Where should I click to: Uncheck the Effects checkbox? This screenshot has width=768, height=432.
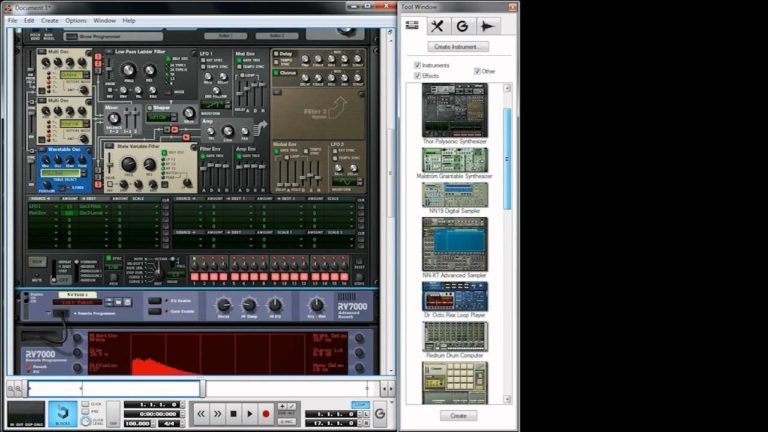[x=417, y=76]
